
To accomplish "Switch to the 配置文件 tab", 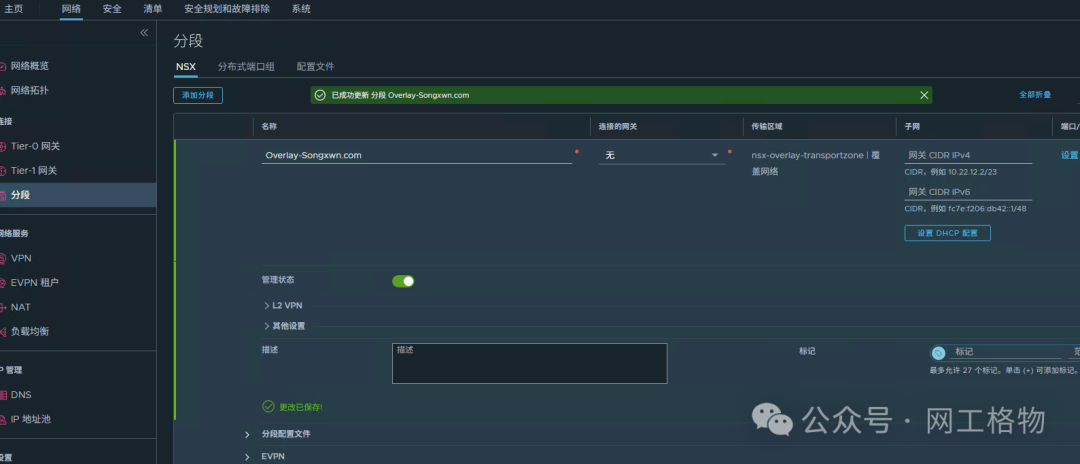I will (x=315, y=67).
